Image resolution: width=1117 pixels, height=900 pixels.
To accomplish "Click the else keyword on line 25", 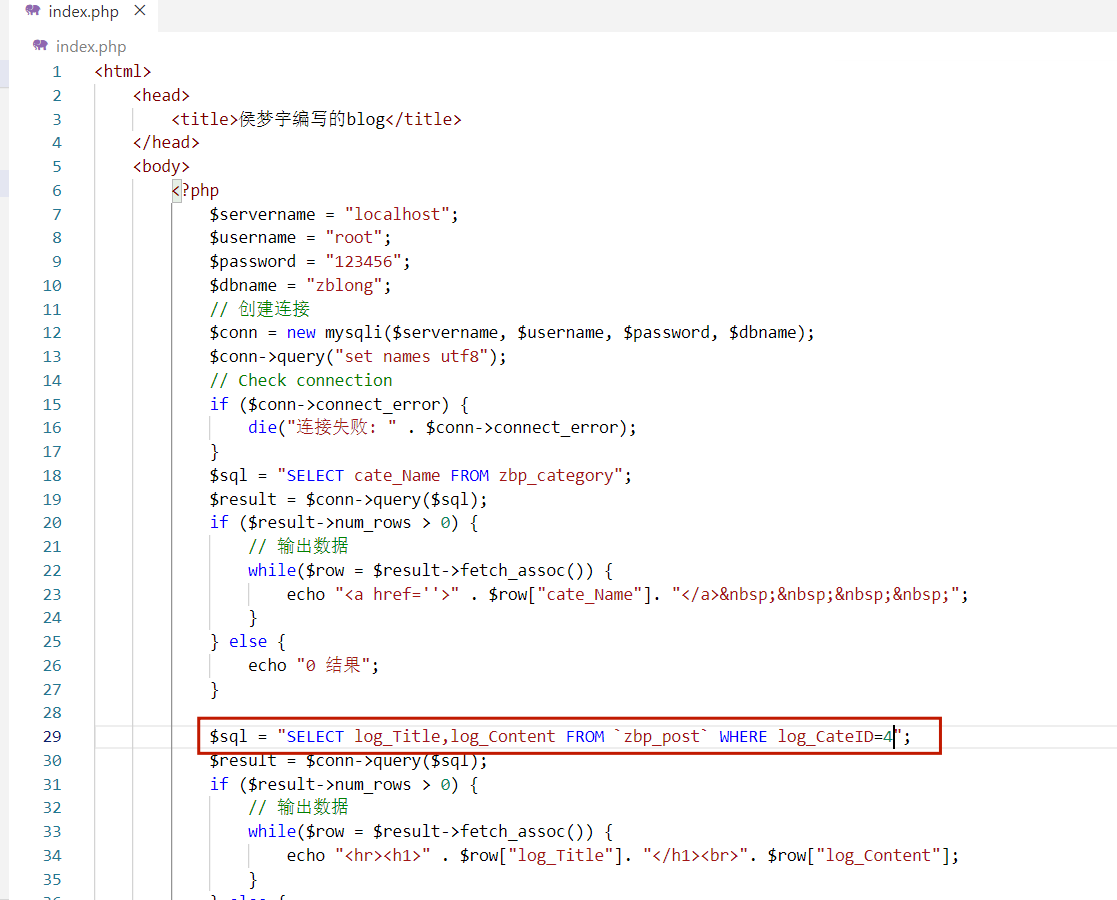I will 249,642.
